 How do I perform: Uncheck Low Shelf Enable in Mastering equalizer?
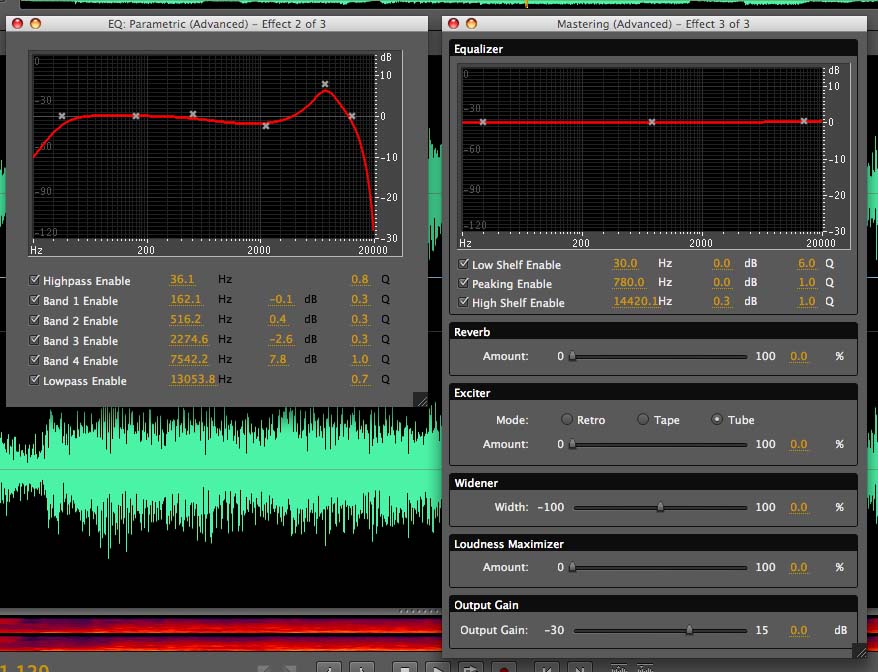pos(463,265)
